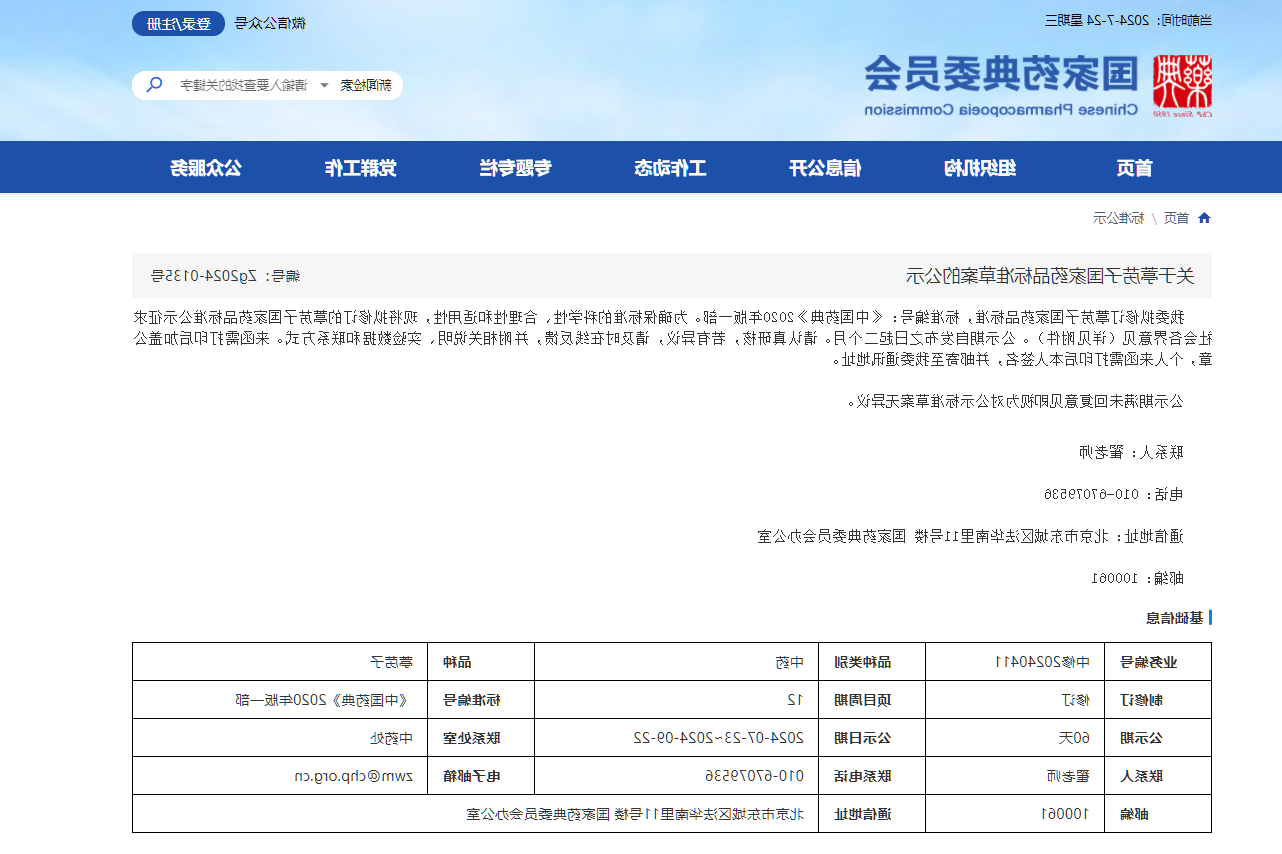Select 信息公开 in the navigation bar
The width and height of the screenshot is (1282, 854).
click(x=825, y=168)
